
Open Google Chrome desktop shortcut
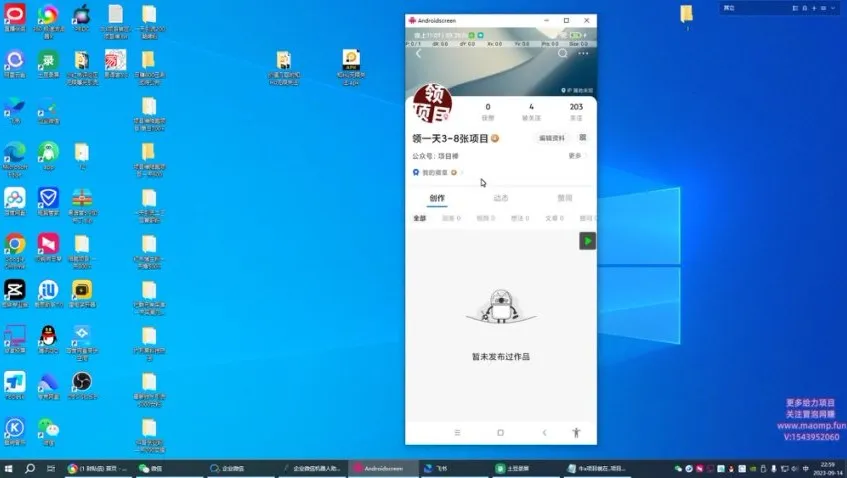[15, 245]
